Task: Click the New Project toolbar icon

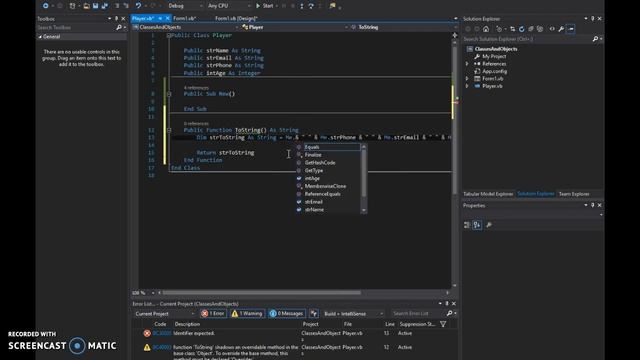Action: 72,6
